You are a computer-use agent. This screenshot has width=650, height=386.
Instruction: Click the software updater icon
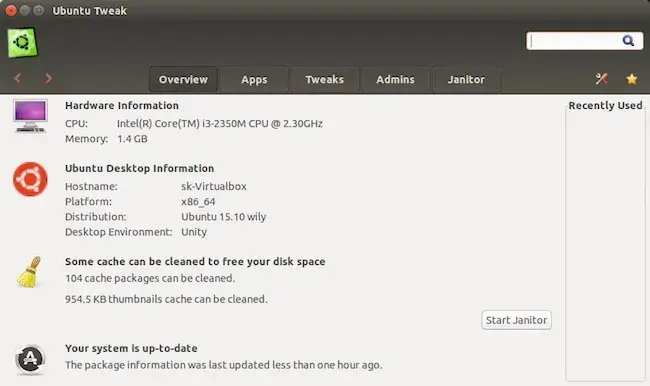(30, 359)
